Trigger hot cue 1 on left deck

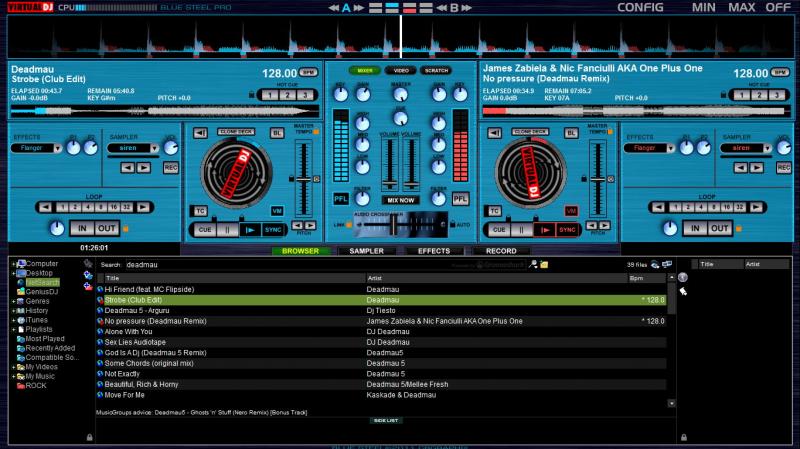click(270, 95)
